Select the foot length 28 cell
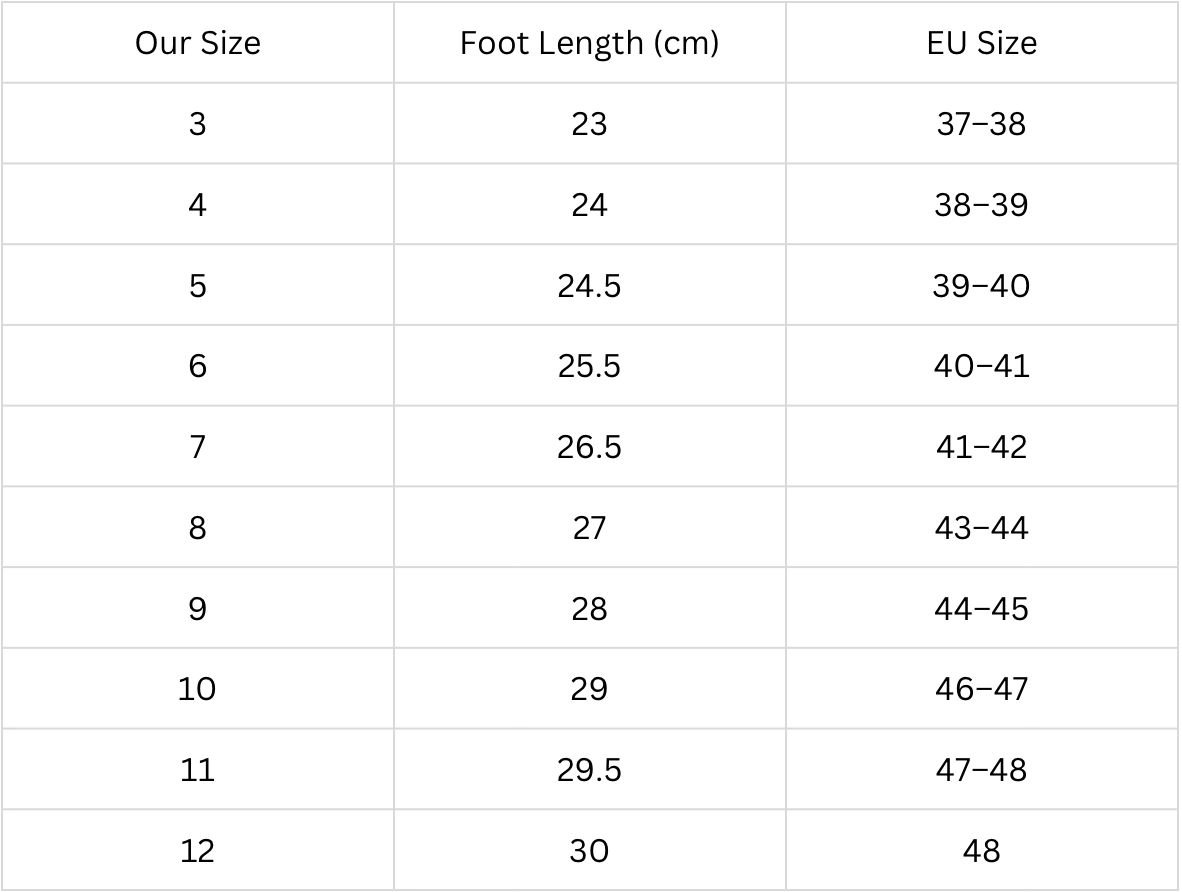This screenshot has height=892, width=1182. point(589,609)
